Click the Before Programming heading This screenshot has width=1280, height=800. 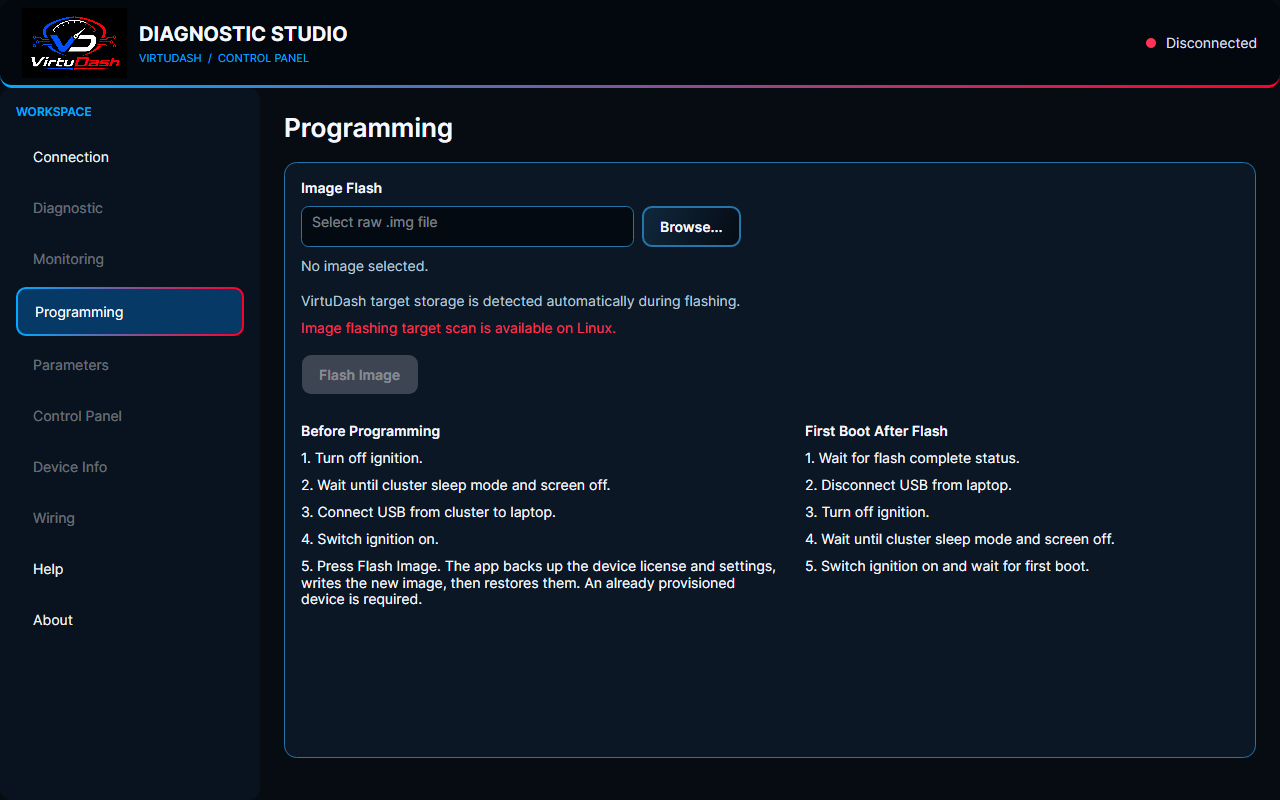point(370,431)
